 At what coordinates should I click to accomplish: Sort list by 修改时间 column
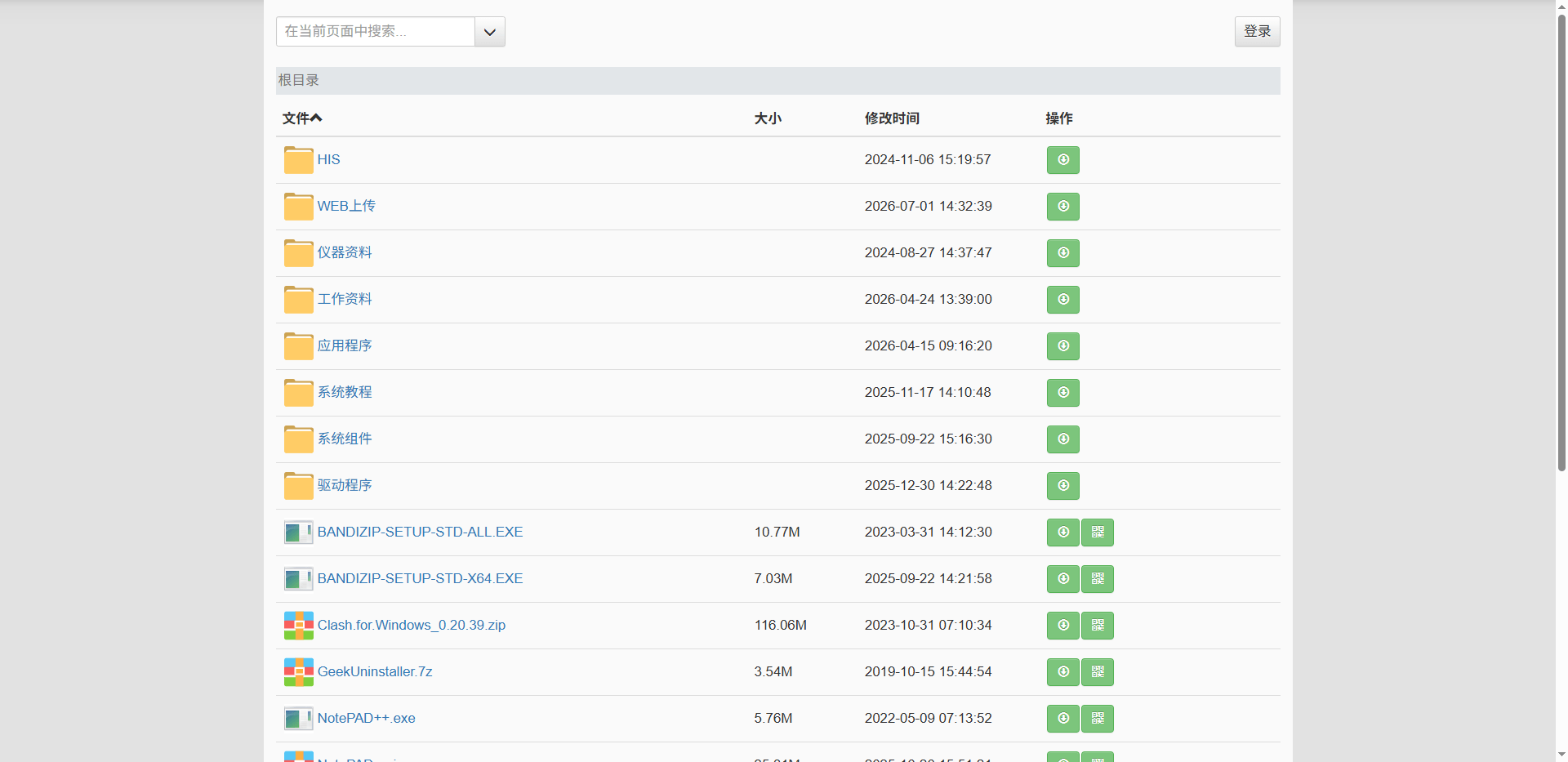click(x=892, y=118)
